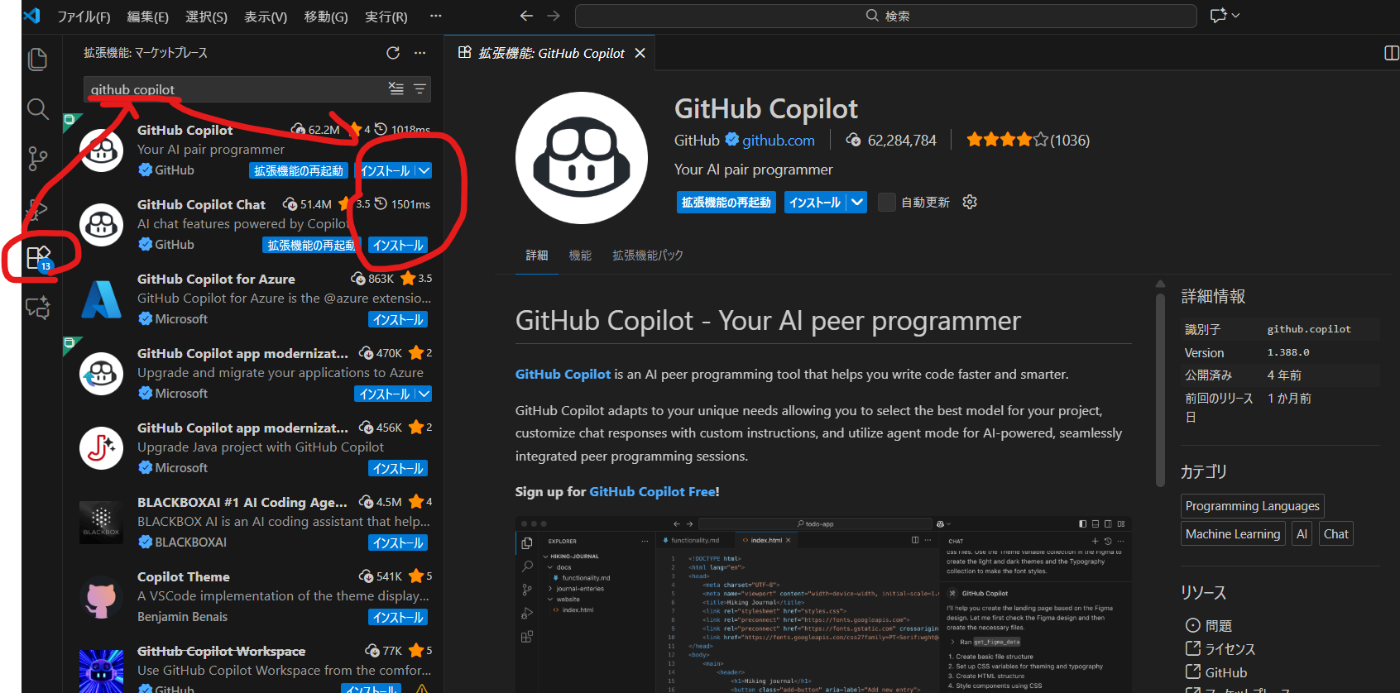Click the extension detail vertical scrollbar
This screenshot has height=693, width=1400.
(x=1160, y=390)
